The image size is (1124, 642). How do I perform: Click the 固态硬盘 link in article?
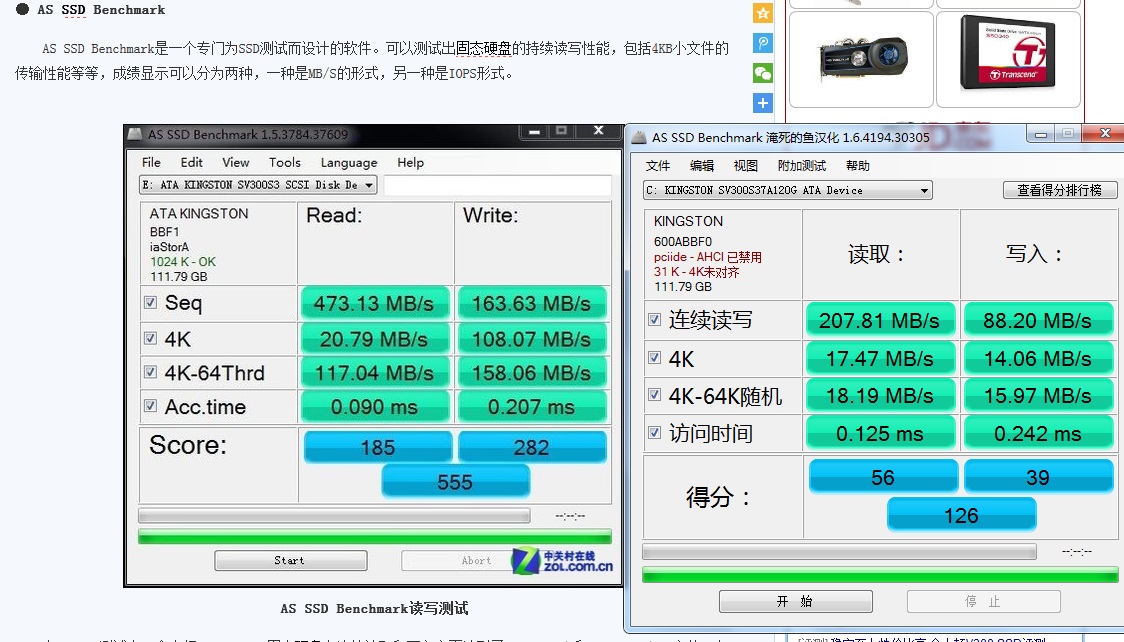point(483,49)
